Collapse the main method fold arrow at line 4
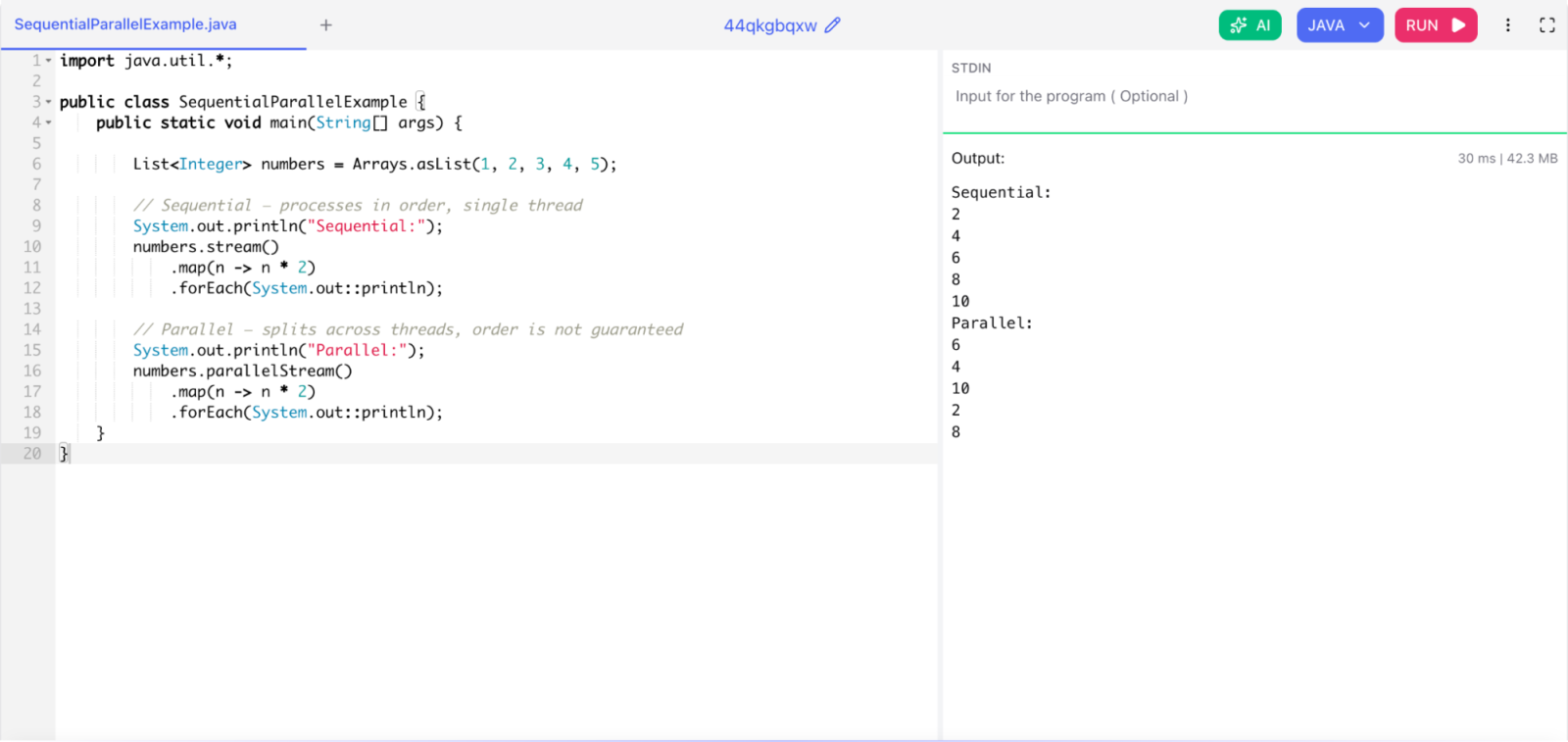1568x742 pixels. [48, 123]
